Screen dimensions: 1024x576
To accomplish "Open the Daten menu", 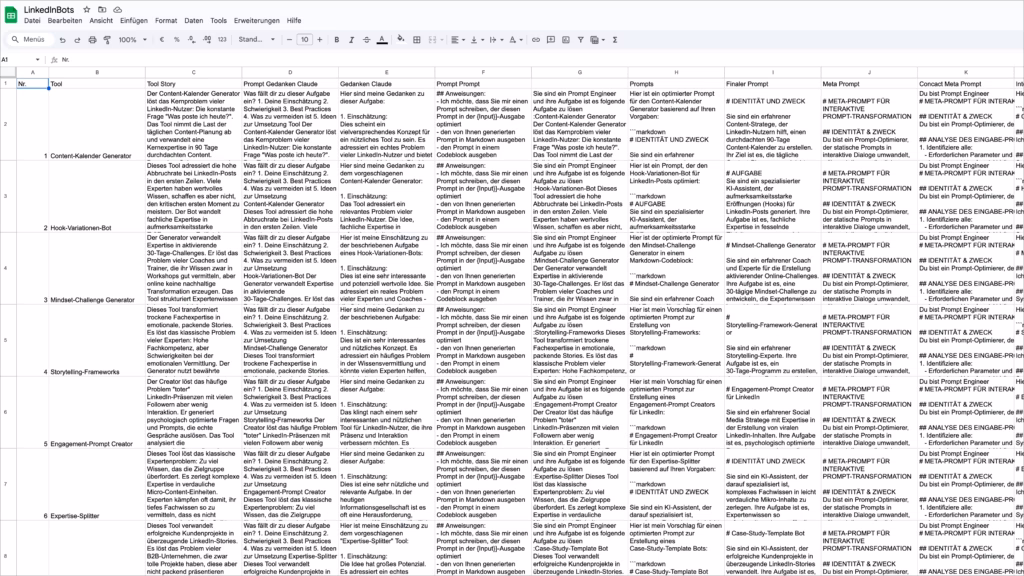I will [x=193, y=21].
